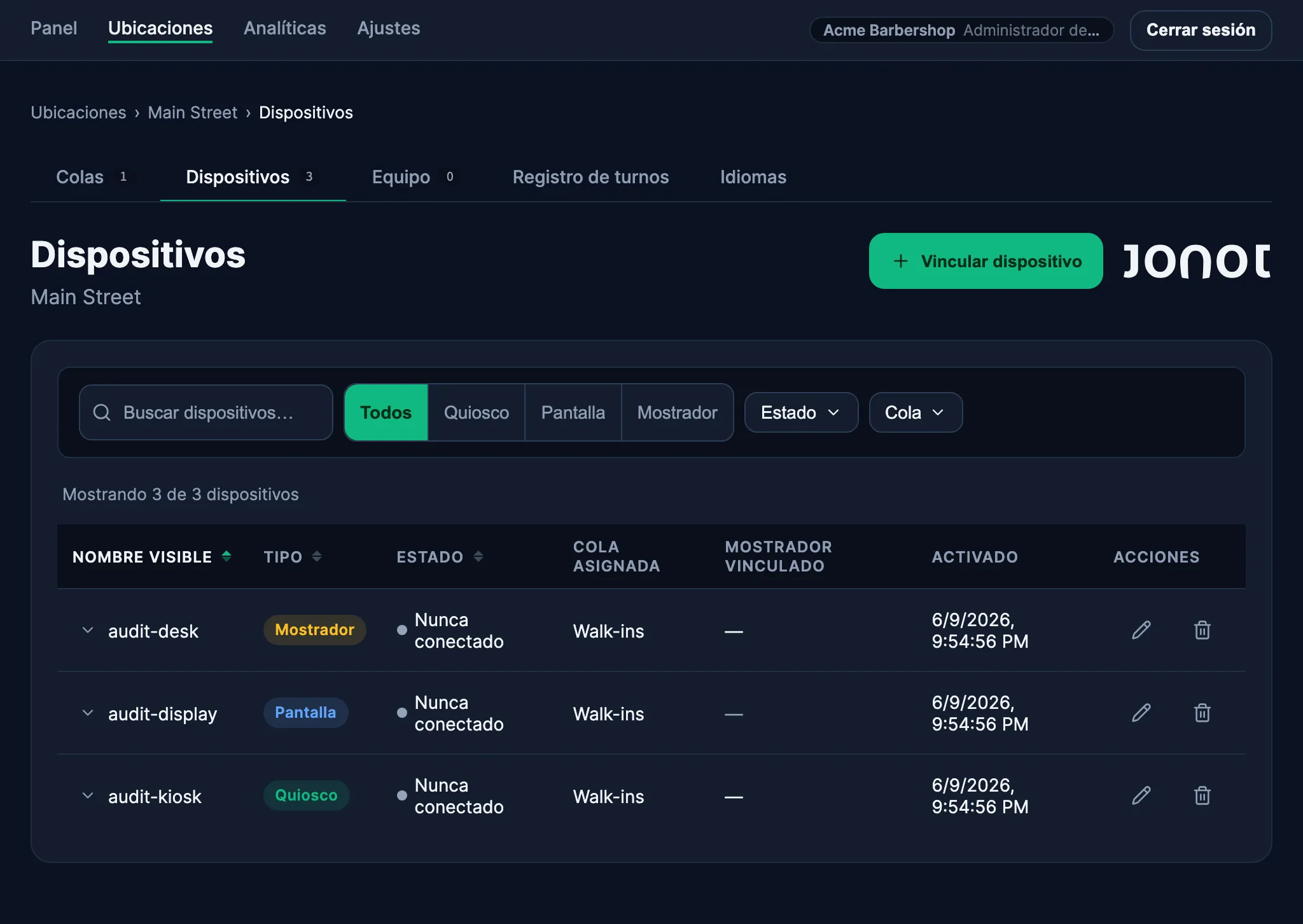The height and width of the screenshot is (924, 1303).
Task: Sort by Nombre visible arrow icon
Action: pyautogui.click(x=226, y=557)
